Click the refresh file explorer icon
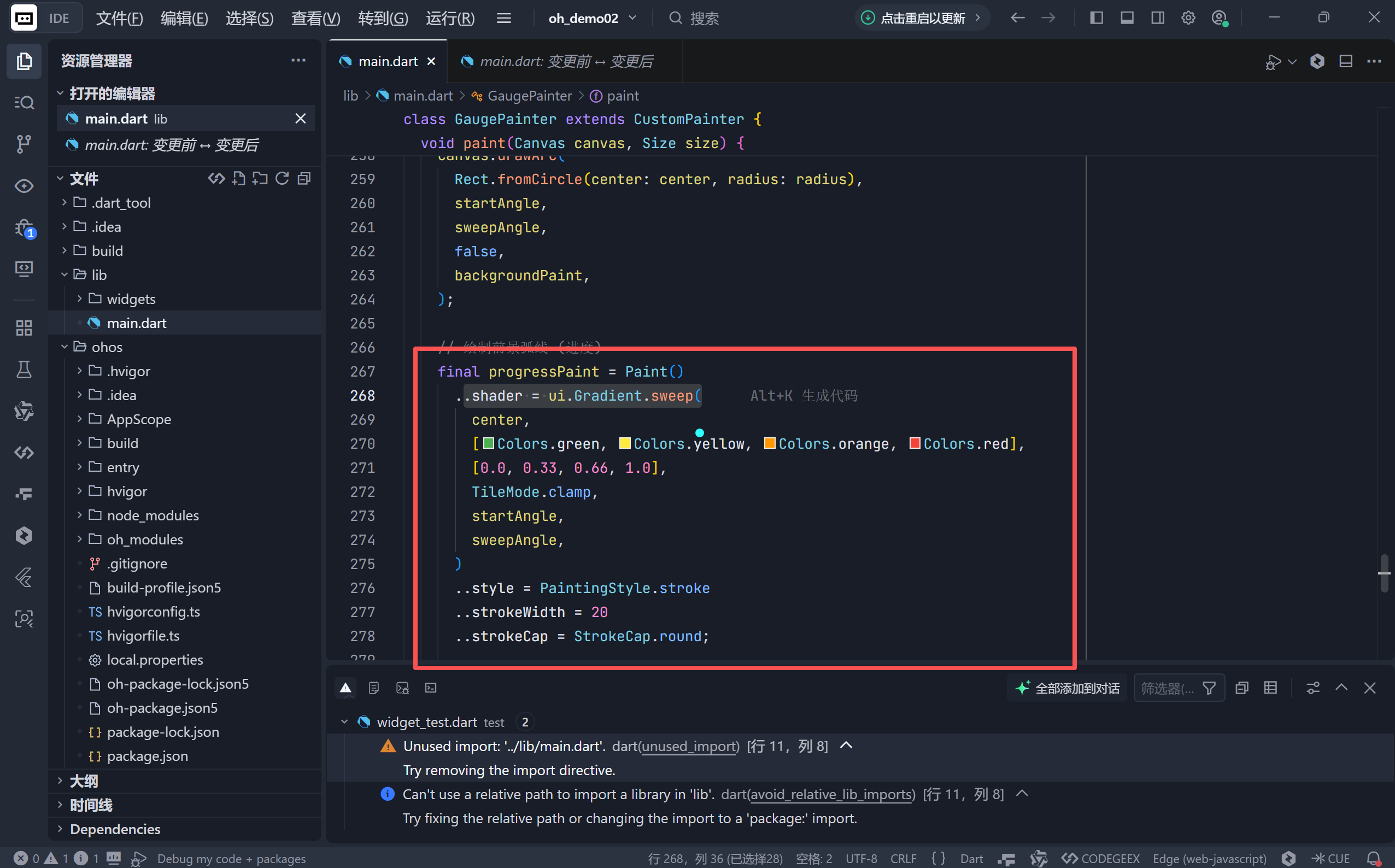 (x=282, y=179)
